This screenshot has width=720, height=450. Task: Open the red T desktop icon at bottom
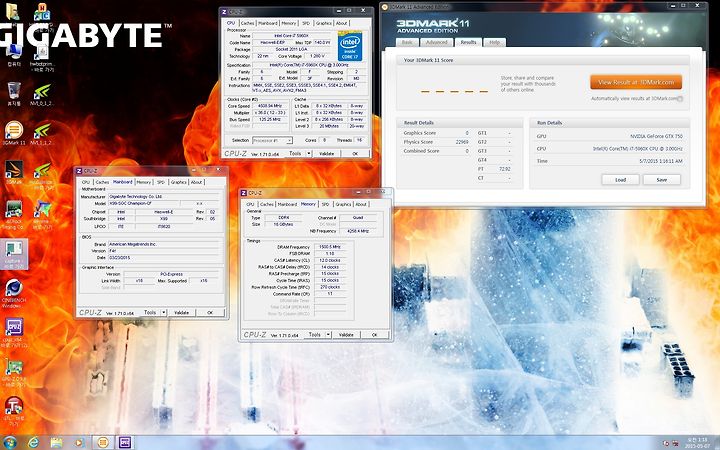(x=14, y=410)
